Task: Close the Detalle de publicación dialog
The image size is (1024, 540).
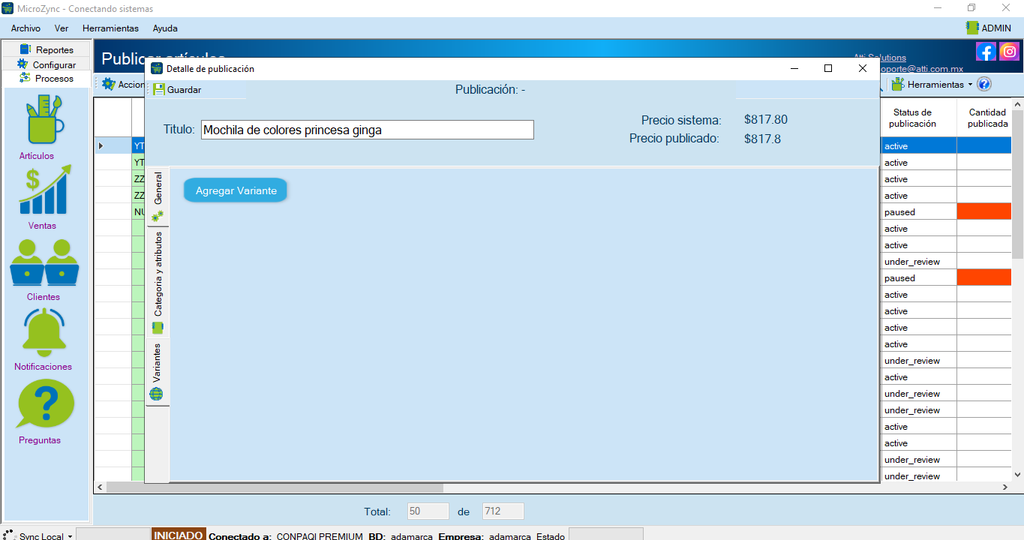Action: 862,68
